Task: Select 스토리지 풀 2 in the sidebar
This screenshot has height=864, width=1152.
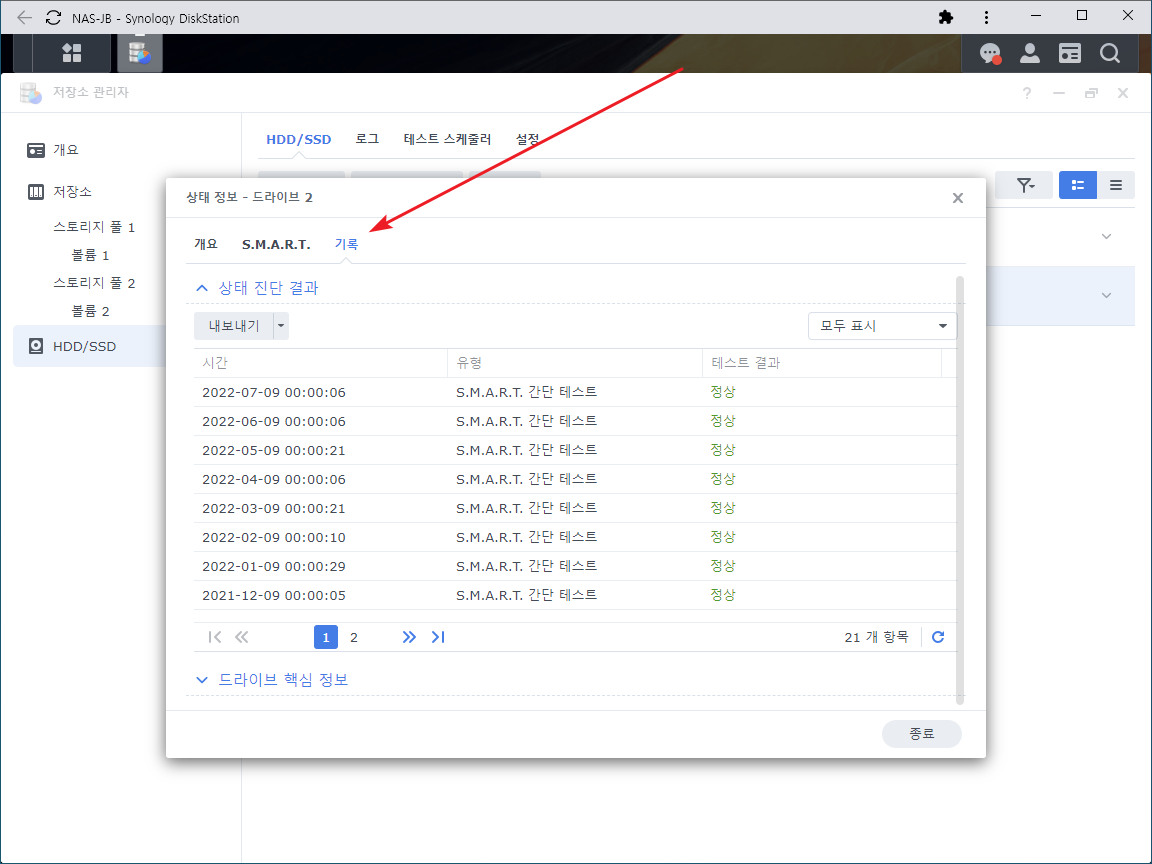Action: click(94, 283)
